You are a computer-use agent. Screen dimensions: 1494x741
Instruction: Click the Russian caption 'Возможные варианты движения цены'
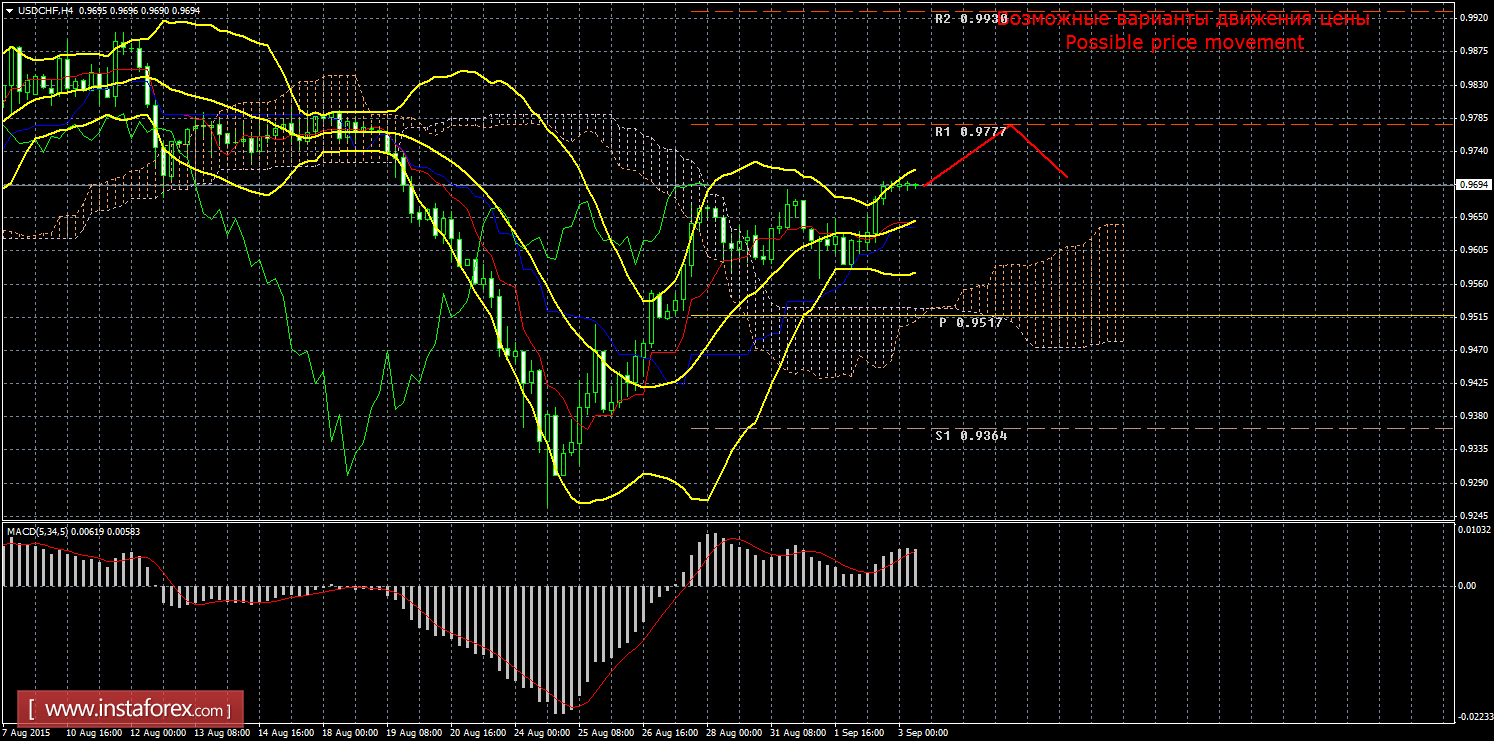1184,19
